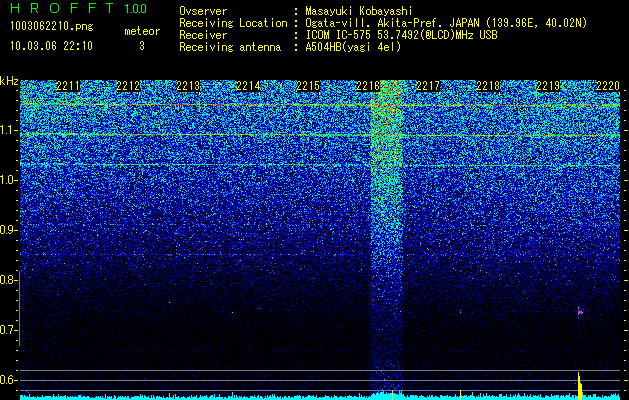Click time marker 2213
Viewport: 629px width, 400px height.
[x=188, y=86]
